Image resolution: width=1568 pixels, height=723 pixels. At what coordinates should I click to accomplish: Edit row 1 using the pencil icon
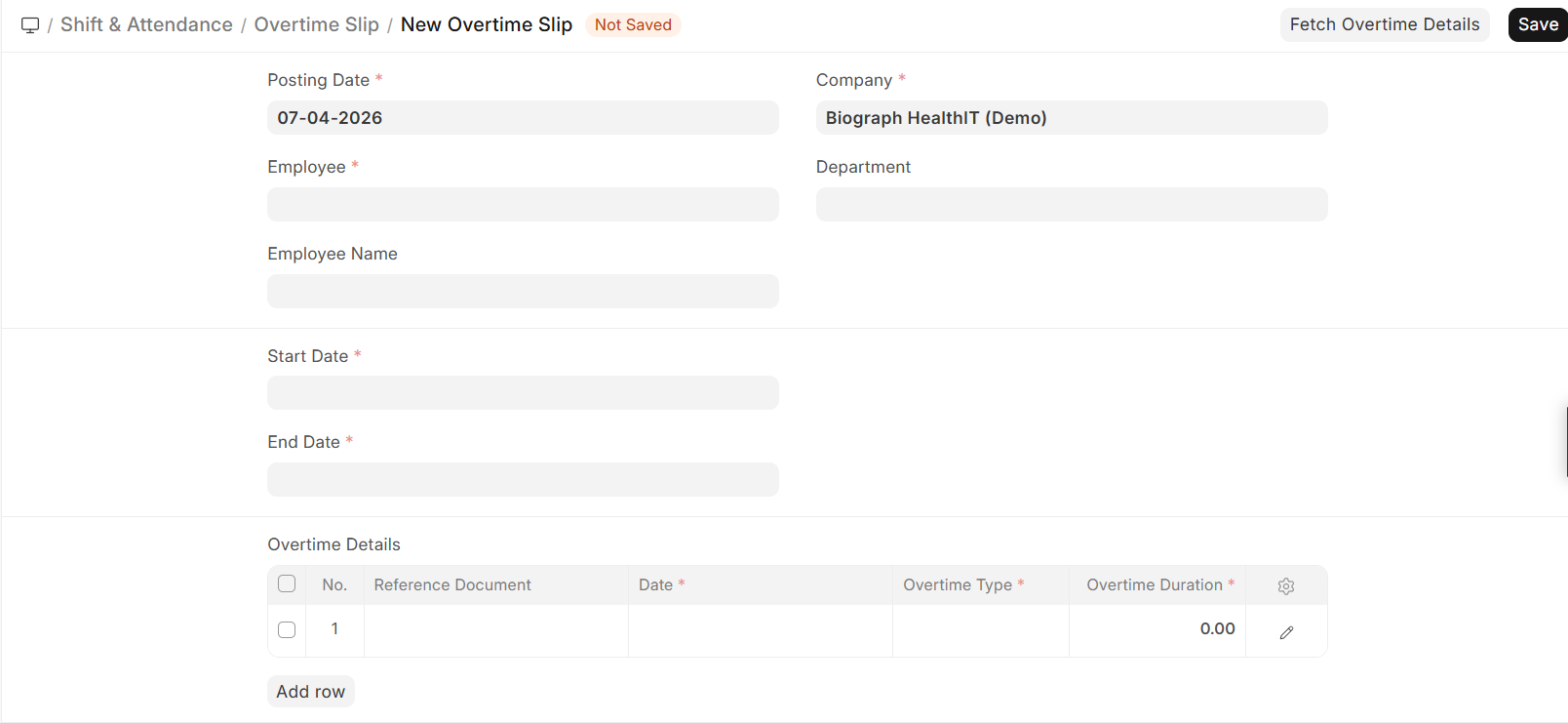coord(1286,630)
